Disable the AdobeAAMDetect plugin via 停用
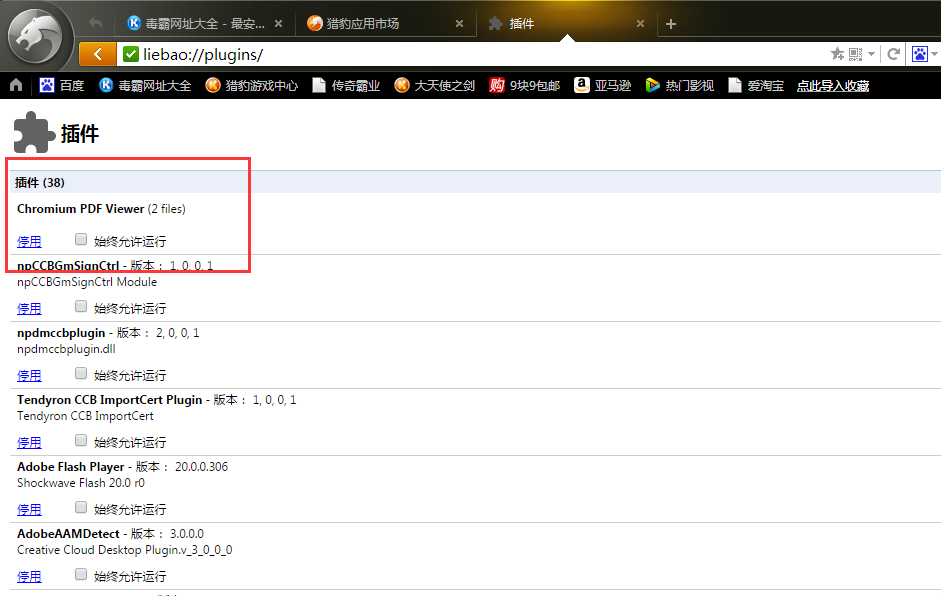 tap(29, 577)
